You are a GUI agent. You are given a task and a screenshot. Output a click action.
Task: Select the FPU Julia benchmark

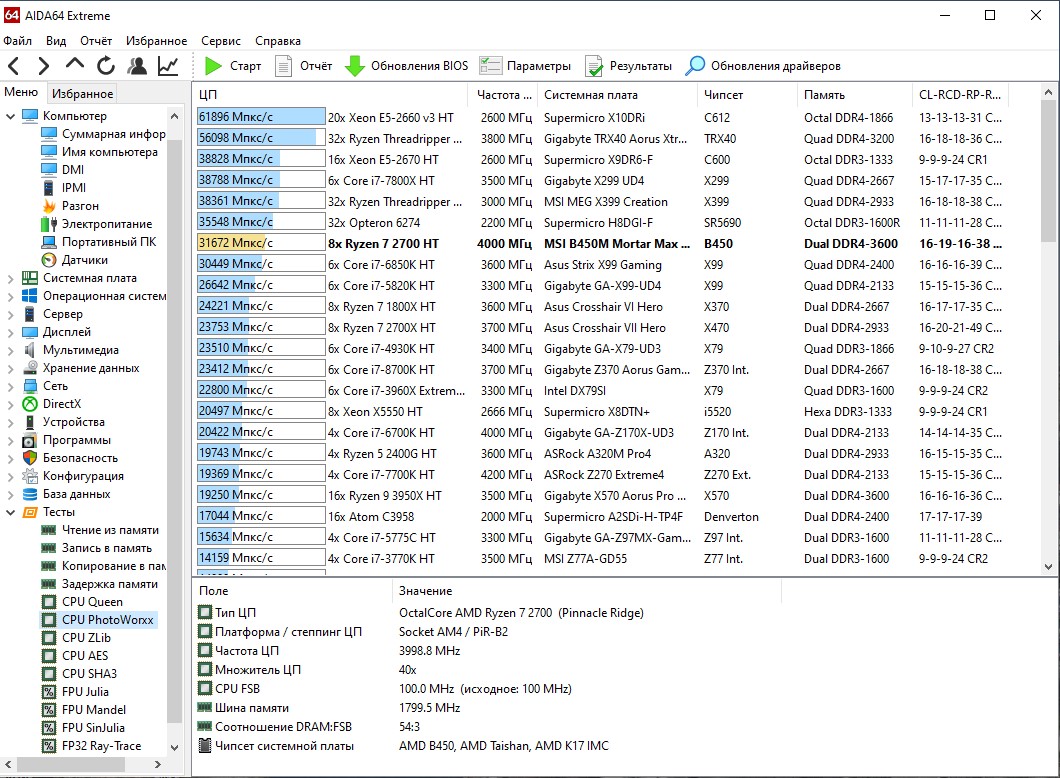tap(85, 691)
